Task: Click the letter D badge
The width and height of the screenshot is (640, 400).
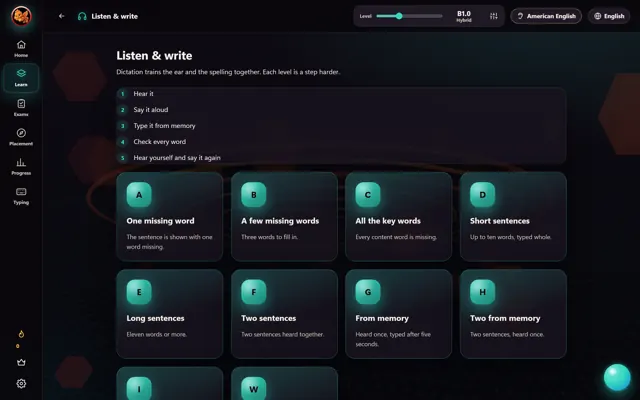Action: (x=482, y=195)
